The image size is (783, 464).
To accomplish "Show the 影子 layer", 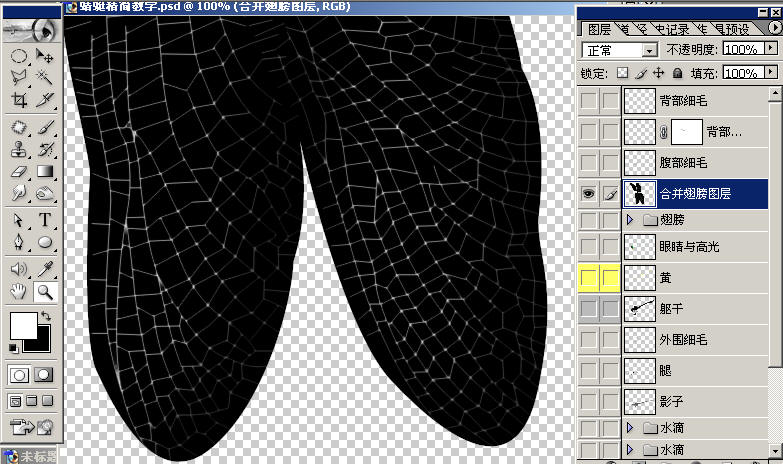I will point(589,401).
